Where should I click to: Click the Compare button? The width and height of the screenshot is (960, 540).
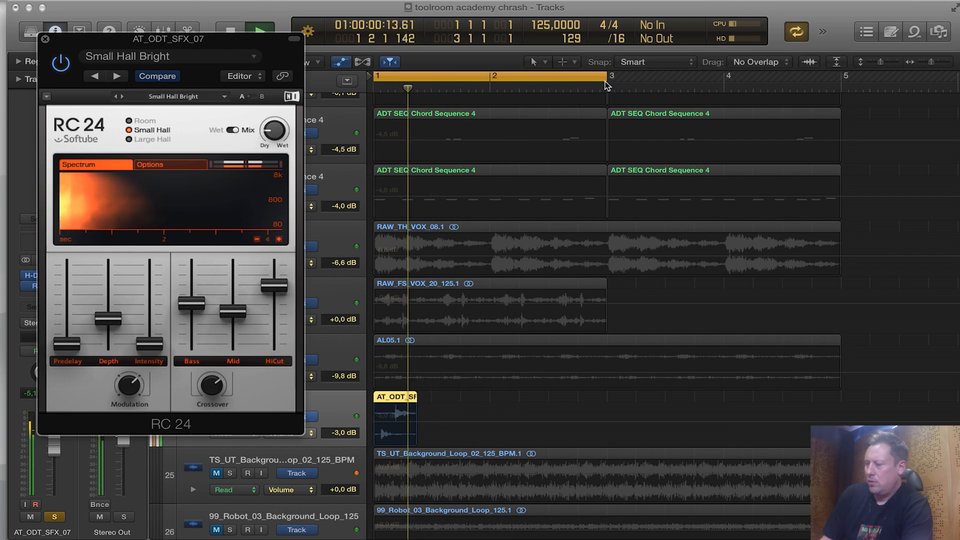click(x=157, y=76)
